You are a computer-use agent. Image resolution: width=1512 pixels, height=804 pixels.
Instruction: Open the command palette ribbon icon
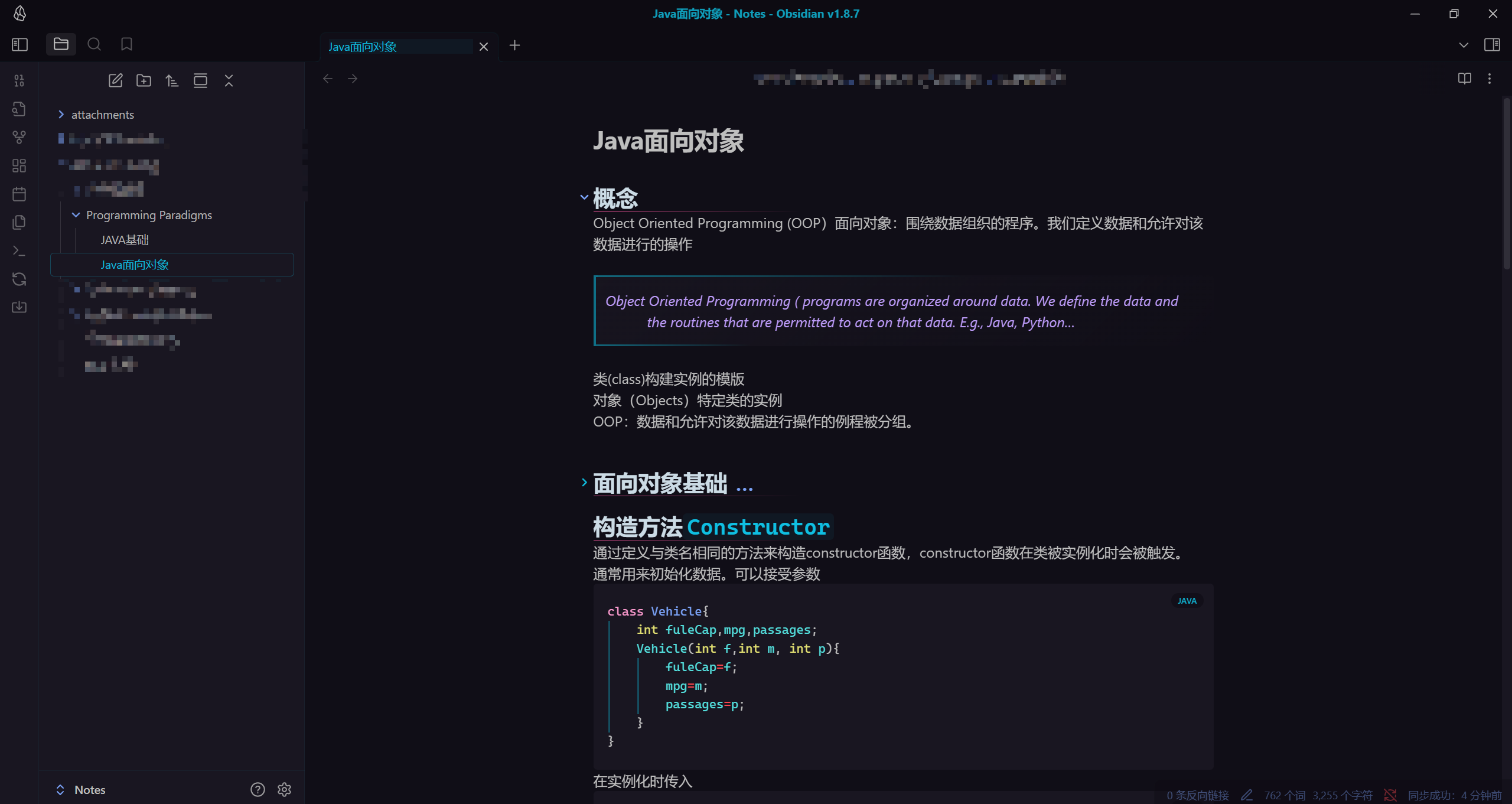[x=19, y=250]
